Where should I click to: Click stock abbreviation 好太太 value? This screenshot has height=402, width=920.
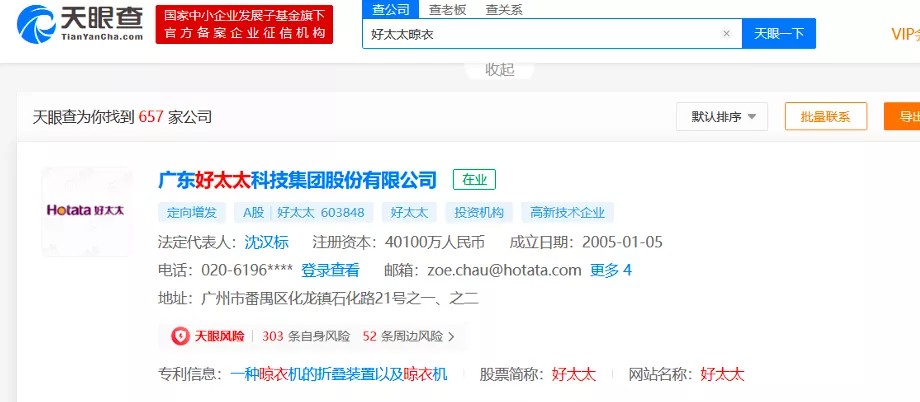[573, 374]
